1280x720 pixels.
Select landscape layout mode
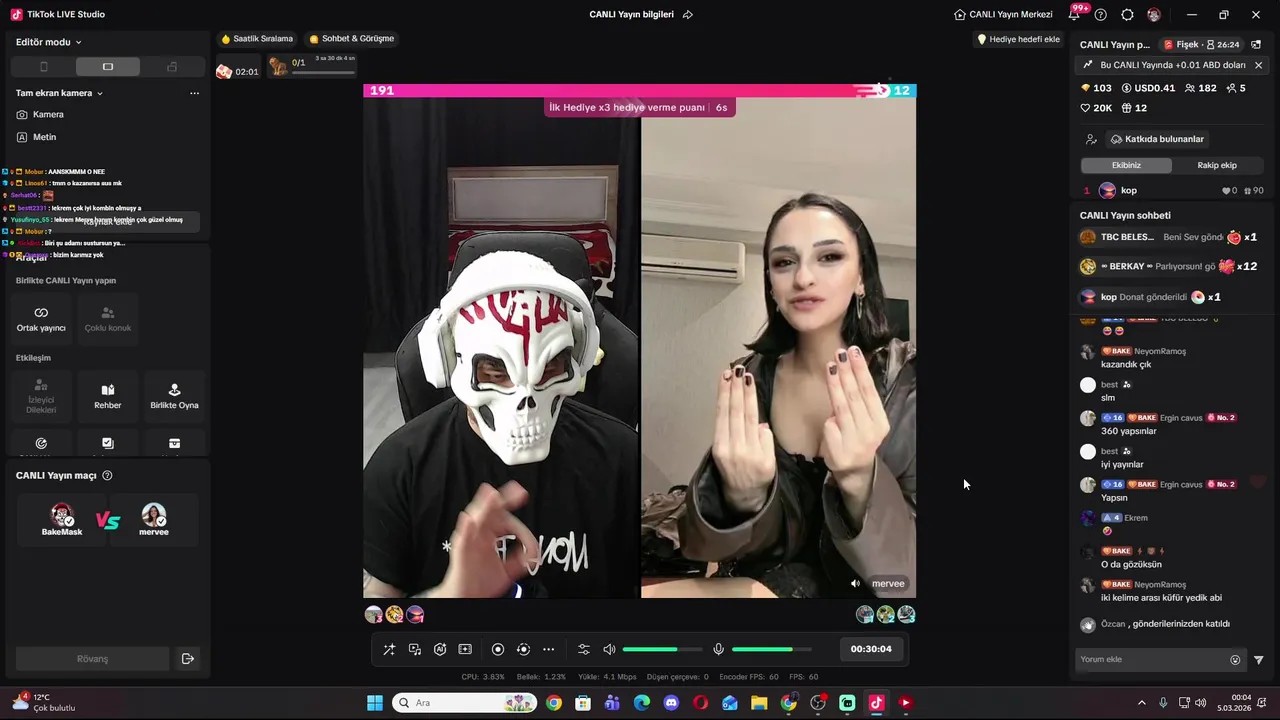pyautogui.click(x=108, y=67)
